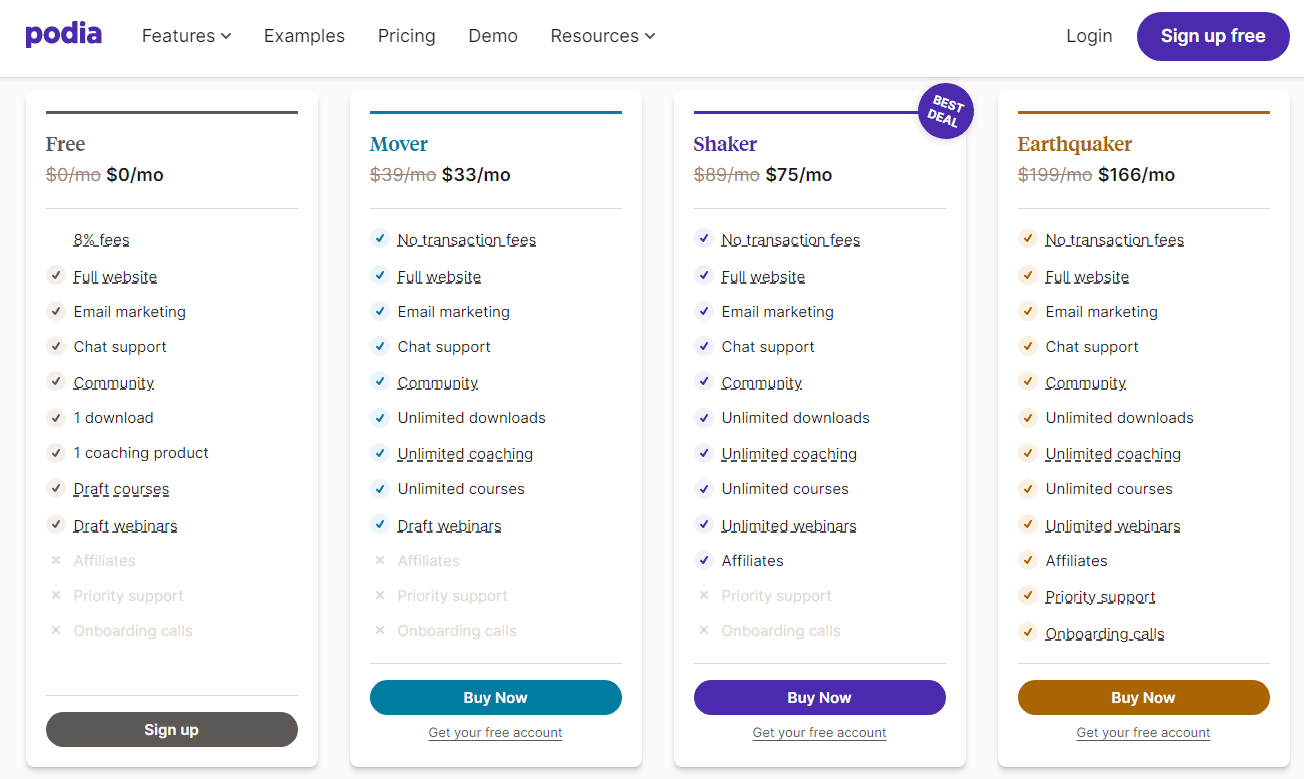Click checkmark icon next to Earthquaker's Onboarding calls
Screen dimensions: 1304x779
pyautogui.click(x=1027, y=632)
